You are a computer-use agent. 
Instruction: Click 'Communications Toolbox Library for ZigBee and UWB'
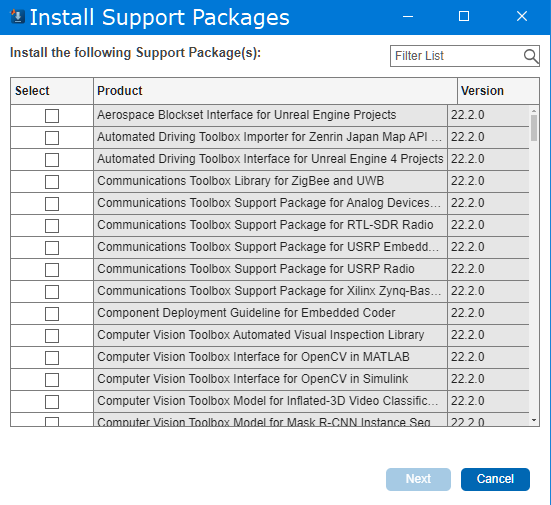(241, 181)
